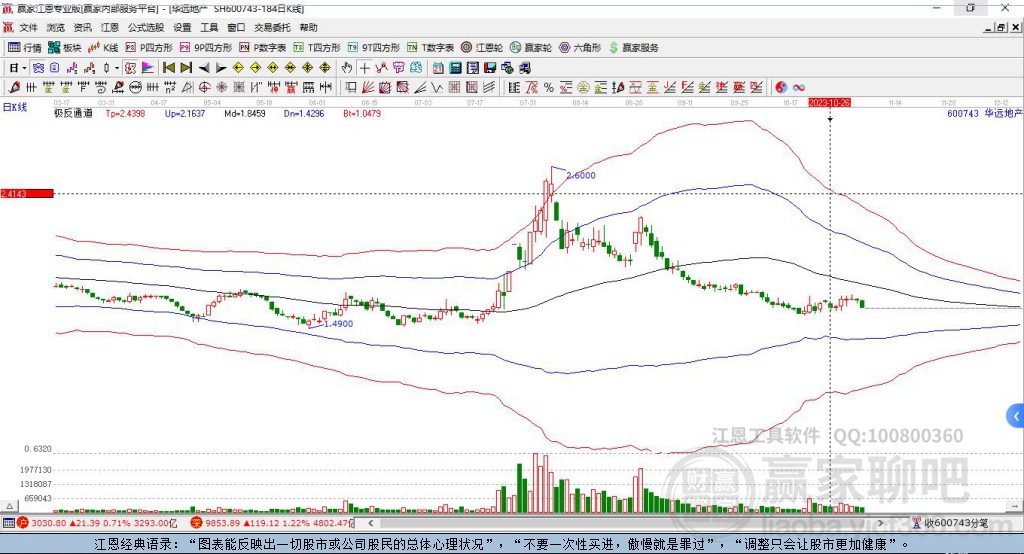The width and height of the screenshot is (1024, 554).
Task: Open the 江恩轮 Gann wheel
Action: [482, 48]
